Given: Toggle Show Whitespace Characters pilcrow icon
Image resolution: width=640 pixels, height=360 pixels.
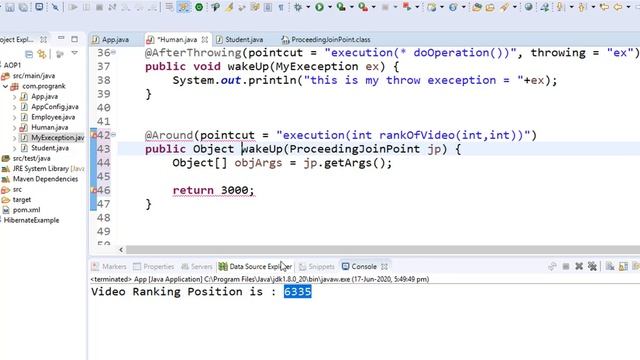Looking at the screenshot, I should (281, 7).
